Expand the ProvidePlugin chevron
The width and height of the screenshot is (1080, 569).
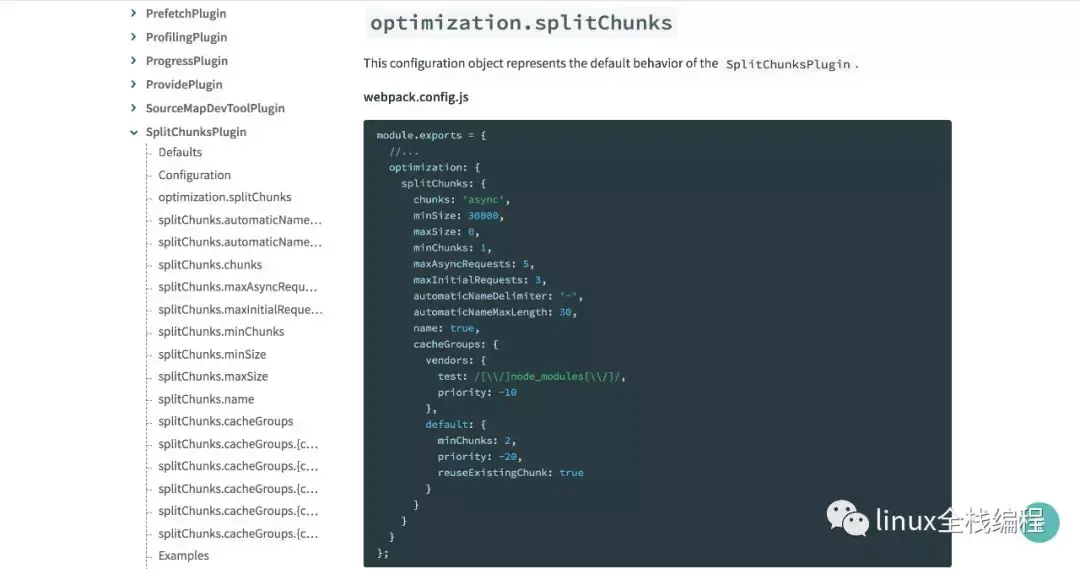(133, 84)
